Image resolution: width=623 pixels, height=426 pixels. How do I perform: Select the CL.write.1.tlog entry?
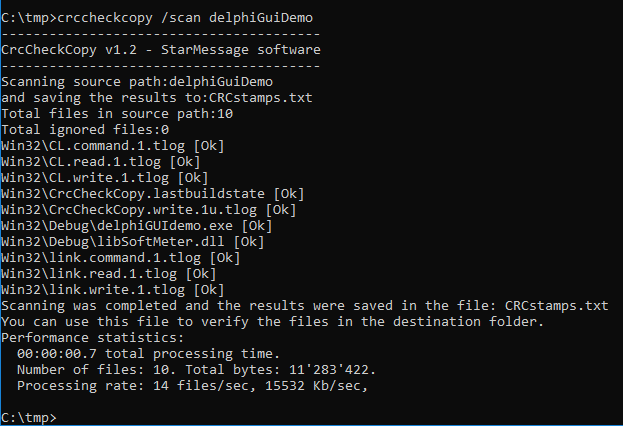[x=105, y=178]
